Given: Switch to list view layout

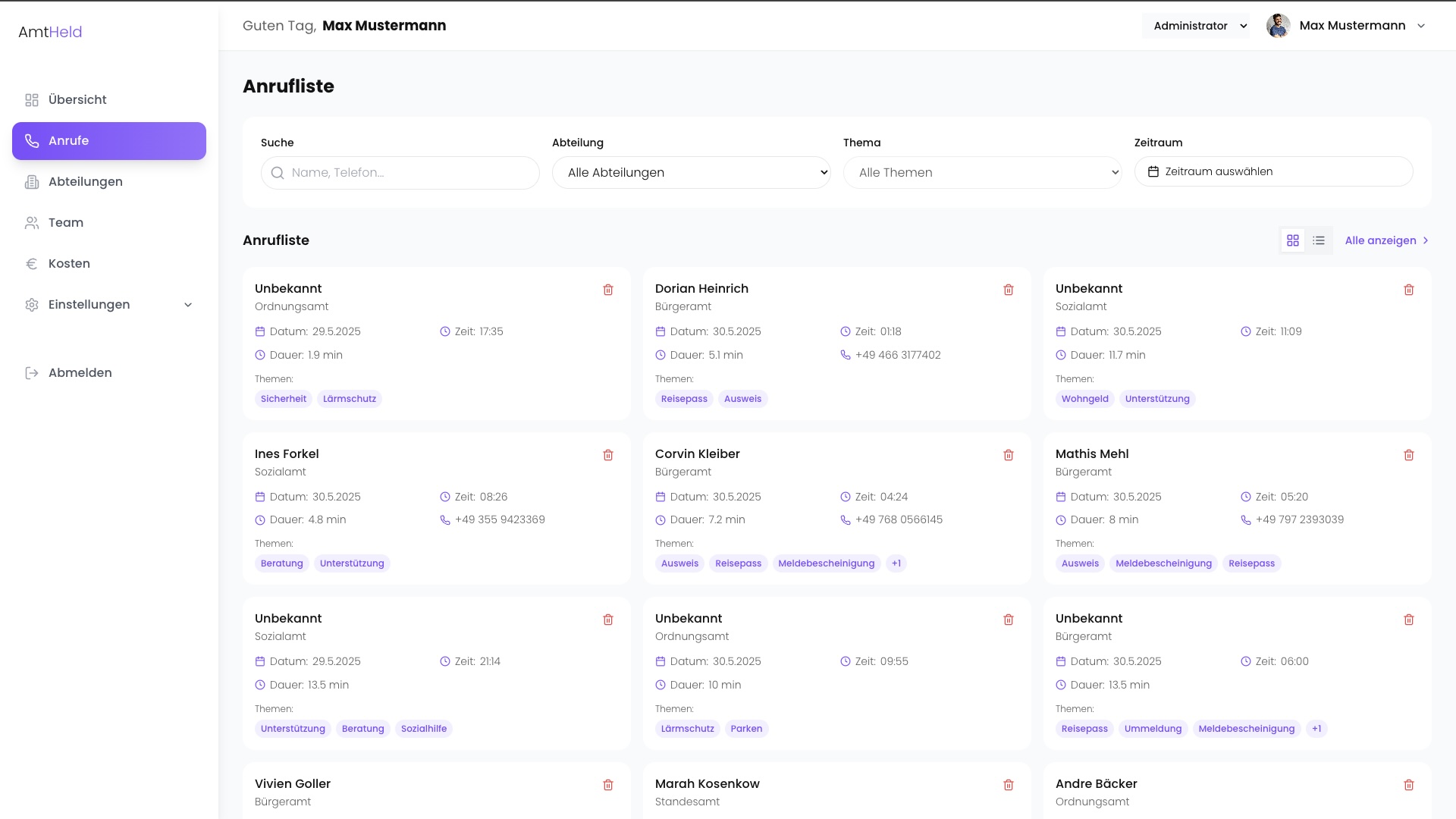Looking at the screenshot, I should [1319, 240].
